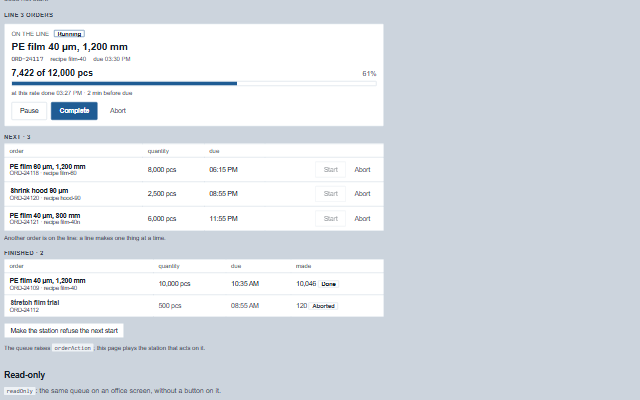Click the FINISHED · 2 section label

24,253
